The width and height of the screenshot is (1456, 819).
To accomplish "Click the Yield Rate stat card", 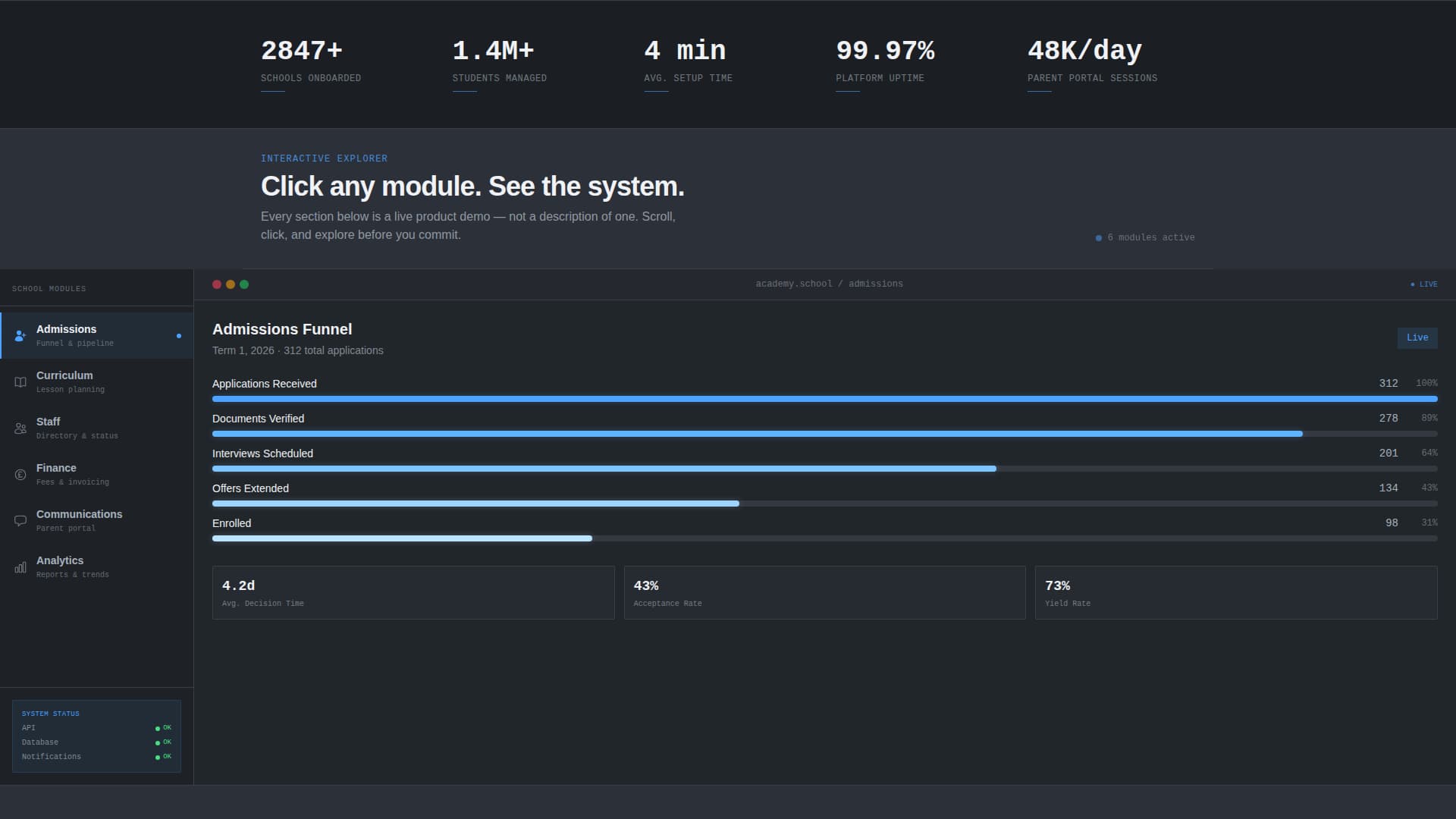I will point(1235,592).
